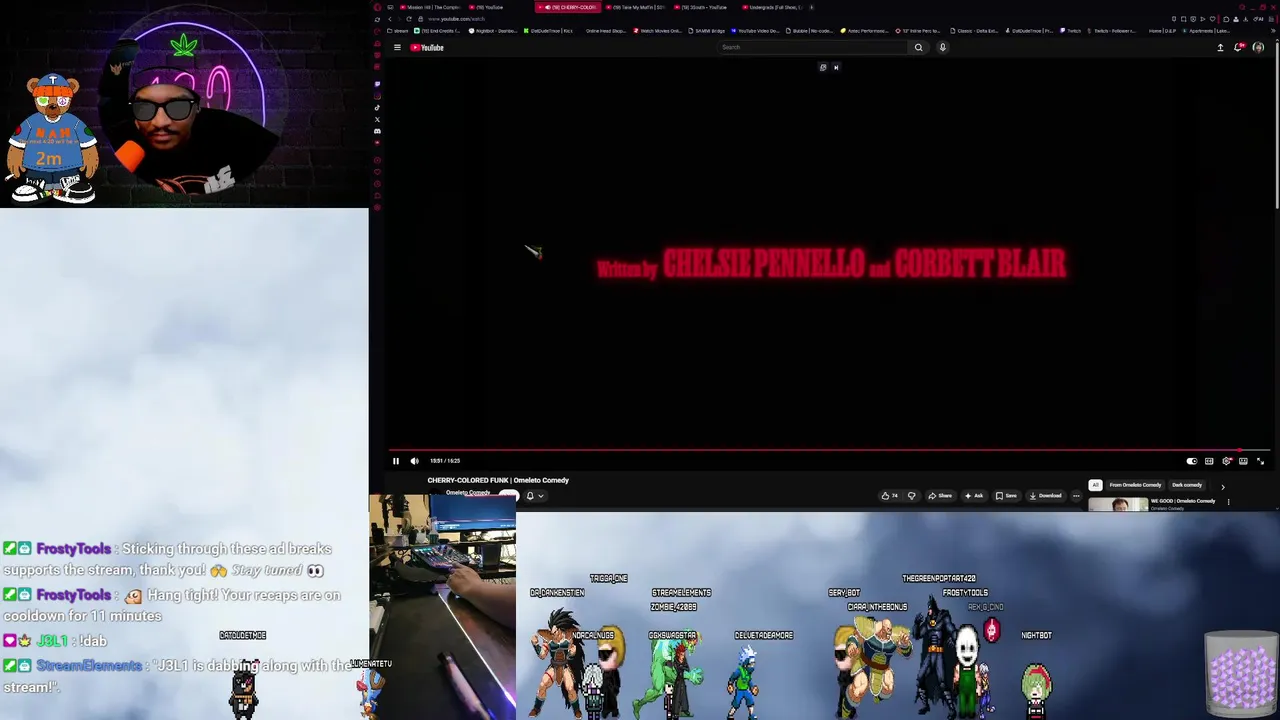Open Instagram in the browser sidebar
Screen dimensions: 1280x720
(x=377, y=96)
